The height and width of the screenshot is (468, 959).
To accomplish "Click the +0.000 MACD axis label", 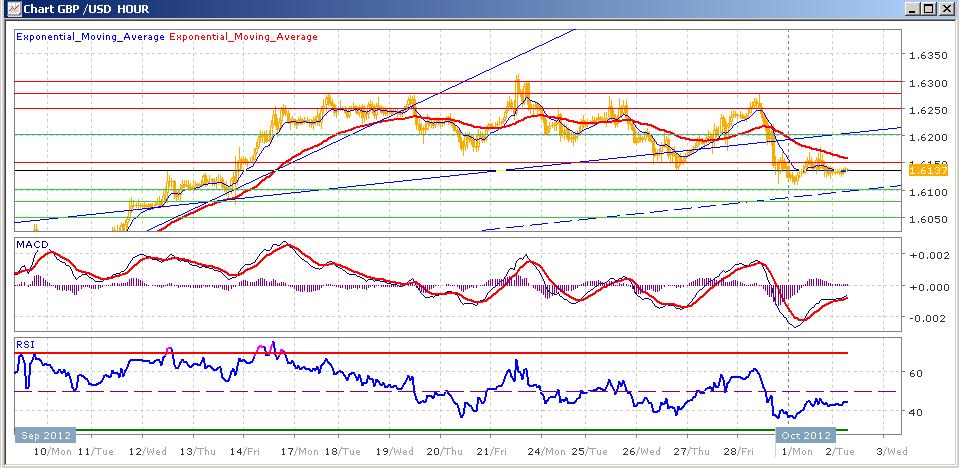I will 930,287.
